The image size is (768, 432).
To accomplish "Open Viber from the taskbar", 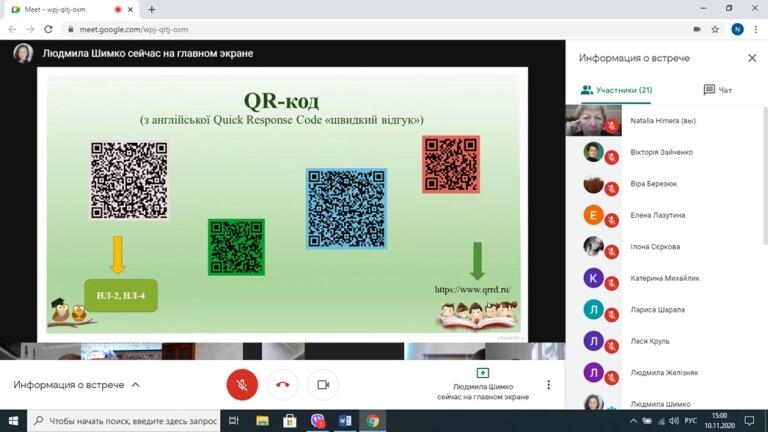I will tap(317, 421).
